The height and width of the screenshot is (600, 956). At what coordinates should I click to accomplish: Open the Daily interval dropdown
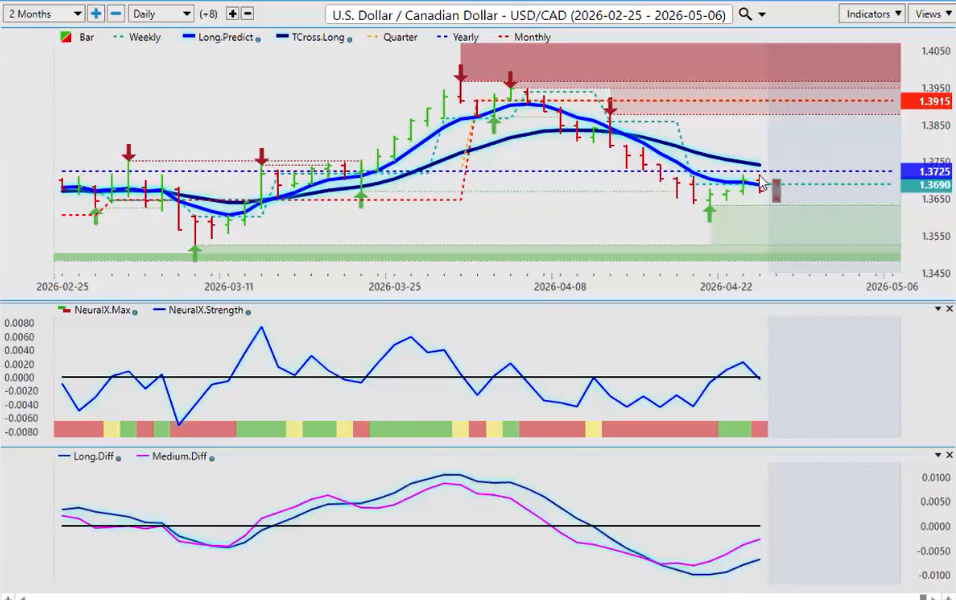[161, 14]
